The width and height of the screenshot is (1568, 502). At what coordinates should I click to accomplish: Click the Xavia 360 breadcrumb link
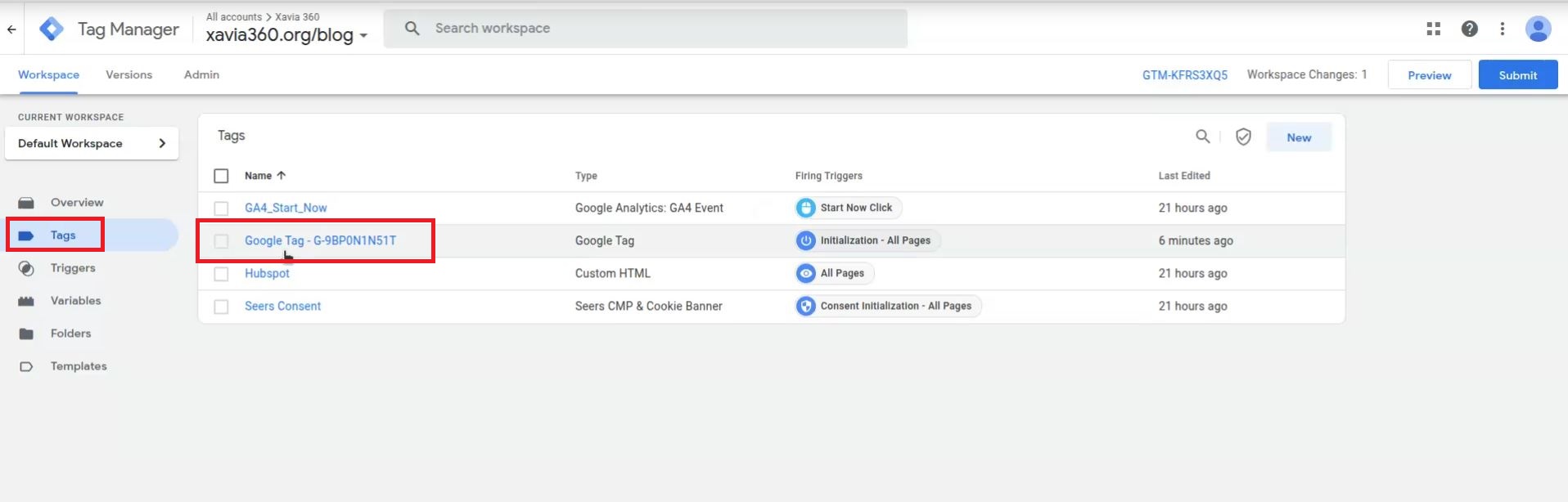pos(297,16)
